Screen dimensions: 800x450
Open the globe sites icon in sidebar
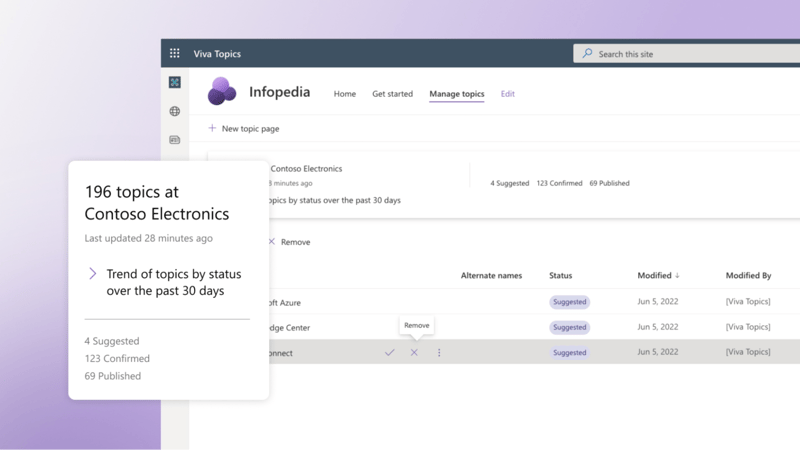pyautogui.click(x=174, y=111)
